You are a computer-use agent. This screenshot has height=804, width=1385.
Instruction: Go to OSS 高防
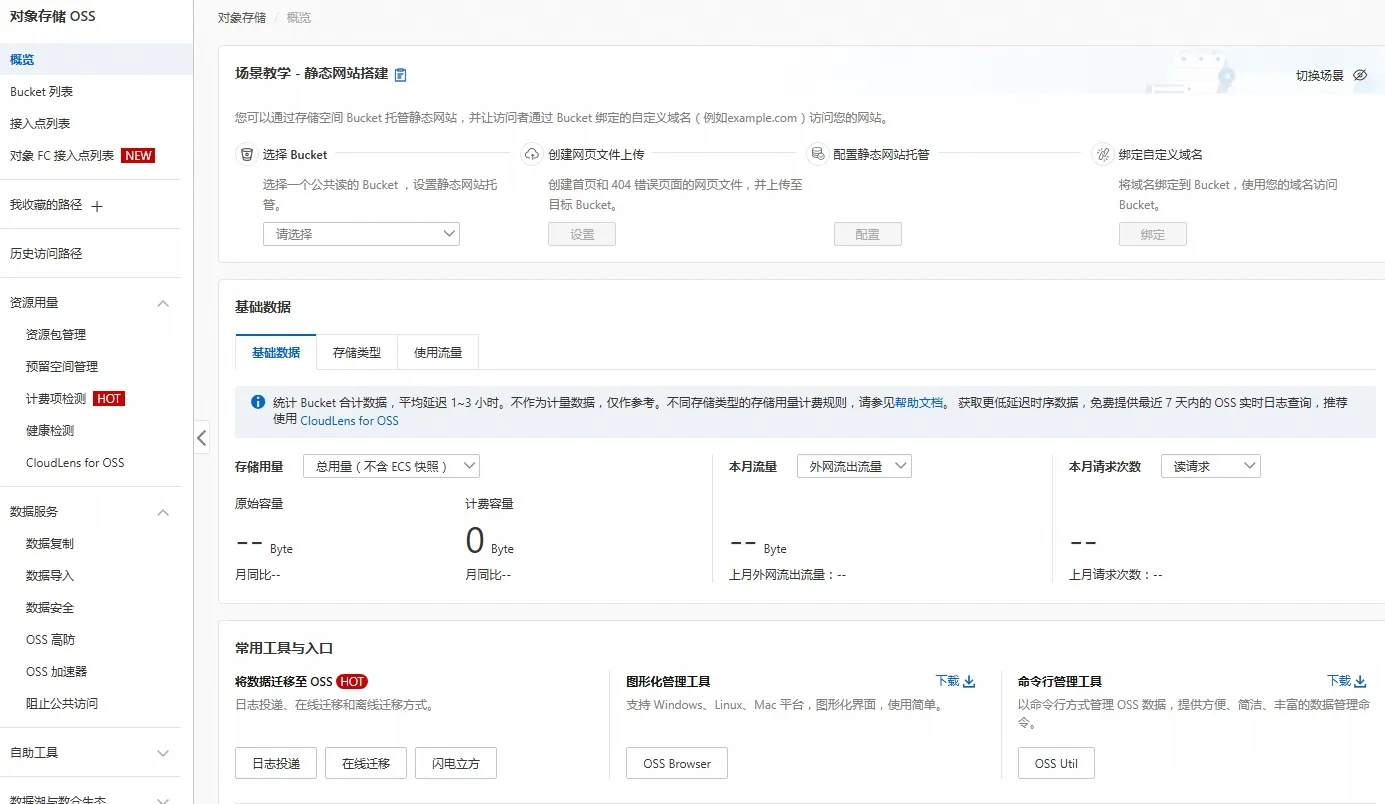coord(50,640)
